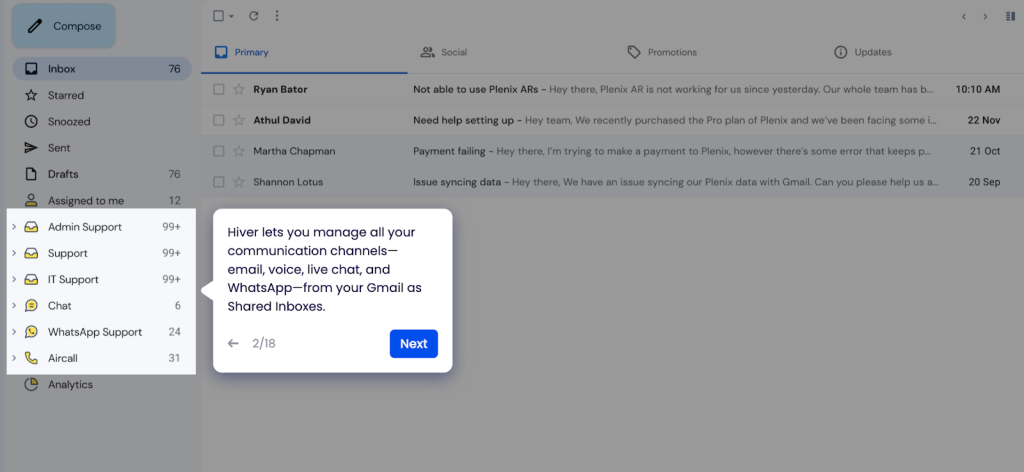Image resolution: width=1024 pixels, height=472 pixels.
Task: Select the Ryan Bator email checkbox
Action: [x=219, y=89]
